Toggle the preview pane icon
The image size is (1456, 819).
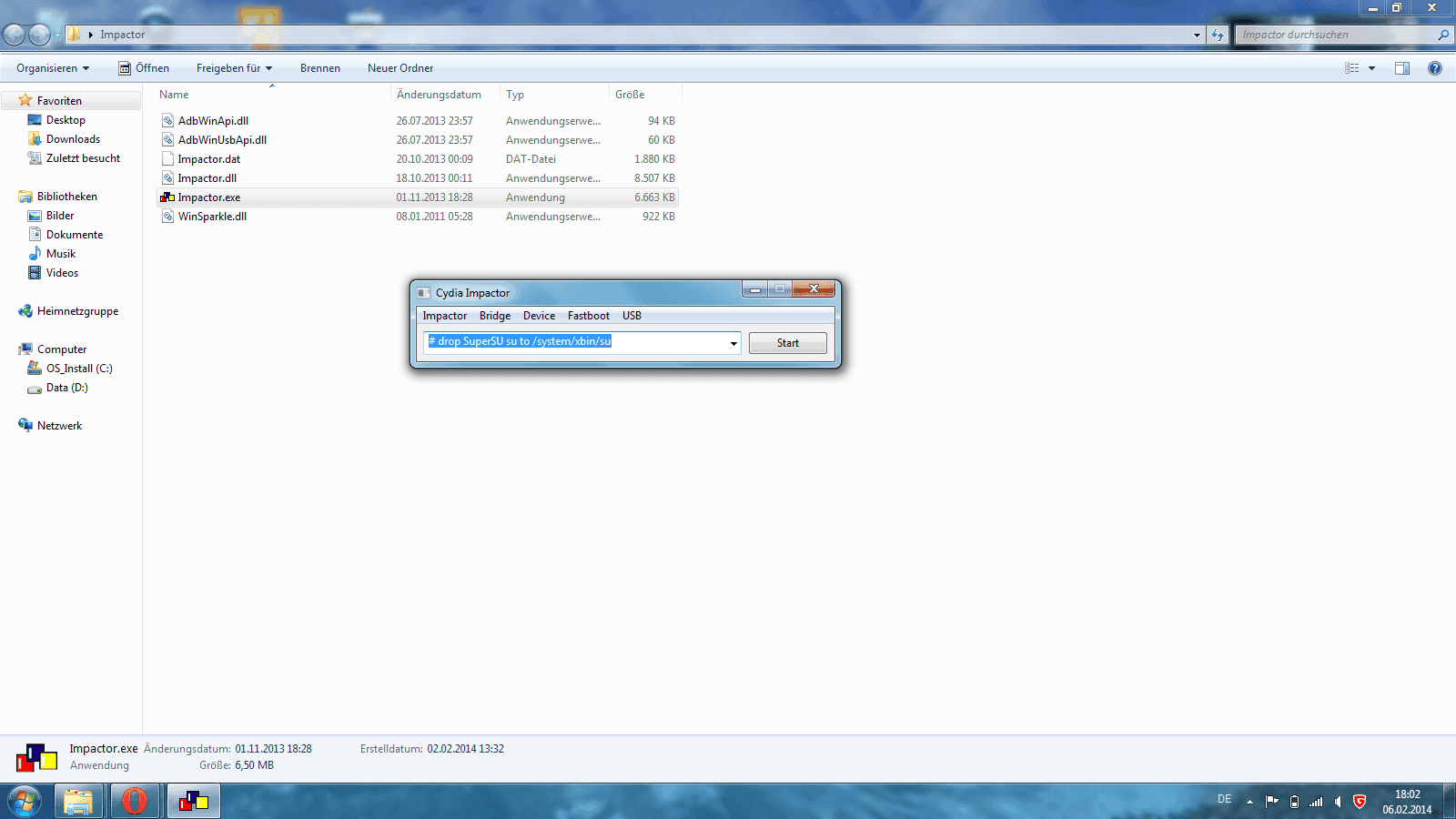[x=1402, y=68]
